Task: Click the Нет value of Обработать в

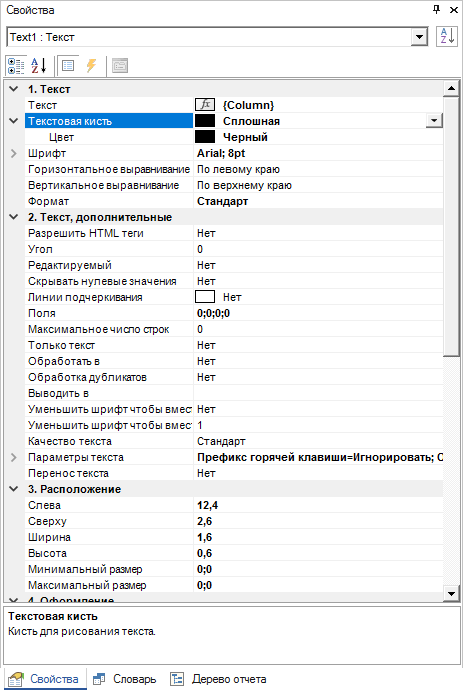Action: click(x=206, y=361)
